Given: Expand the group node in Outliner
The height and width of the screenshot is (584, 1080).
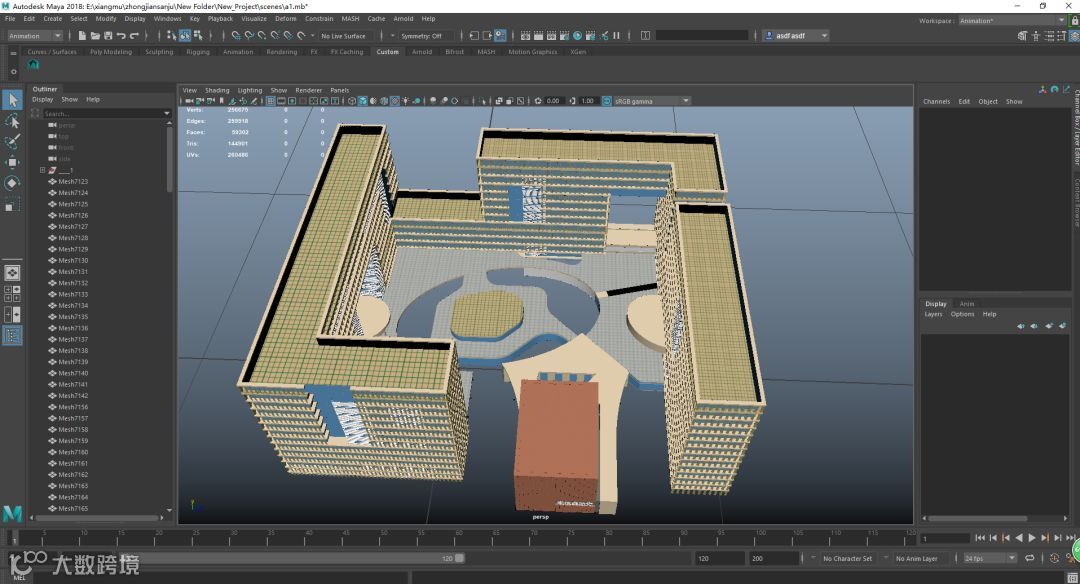Looking at the screenshot, I should [x=42, y=170].
